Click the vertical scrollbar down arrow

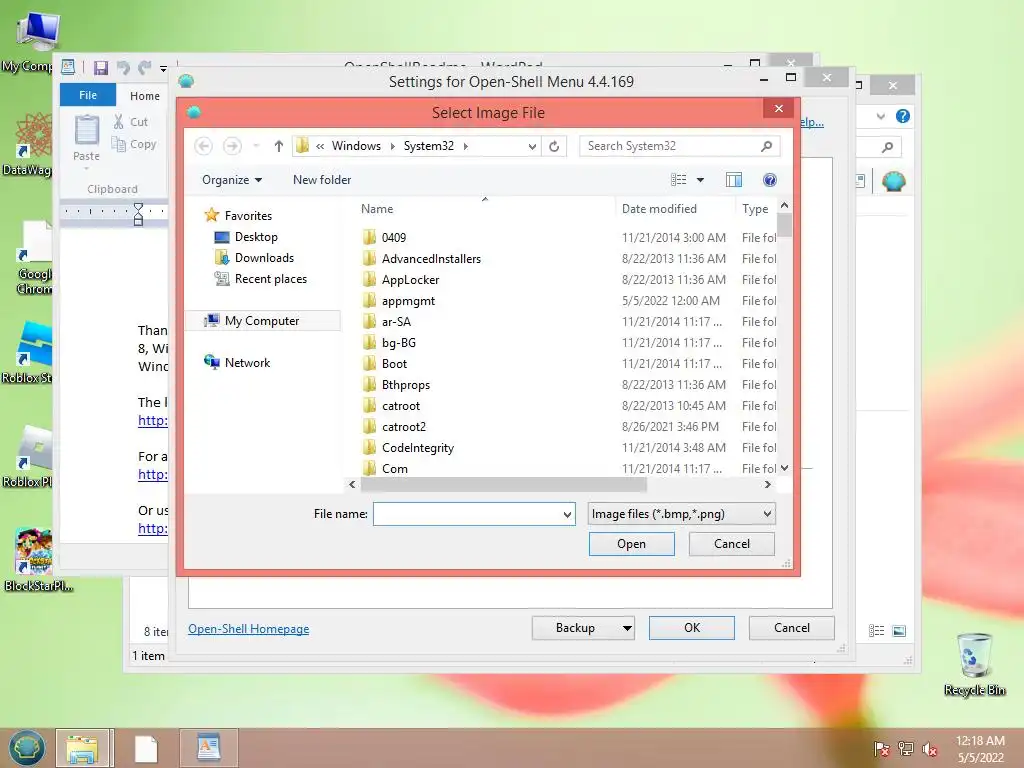click(x=784, y=468)
